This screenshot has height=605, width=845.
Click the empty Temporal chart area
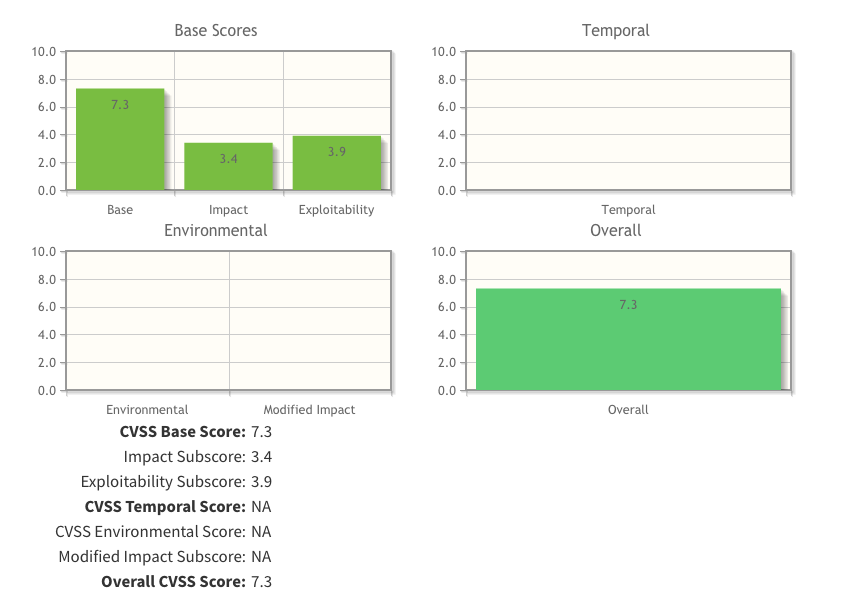[x=628, y=120]
